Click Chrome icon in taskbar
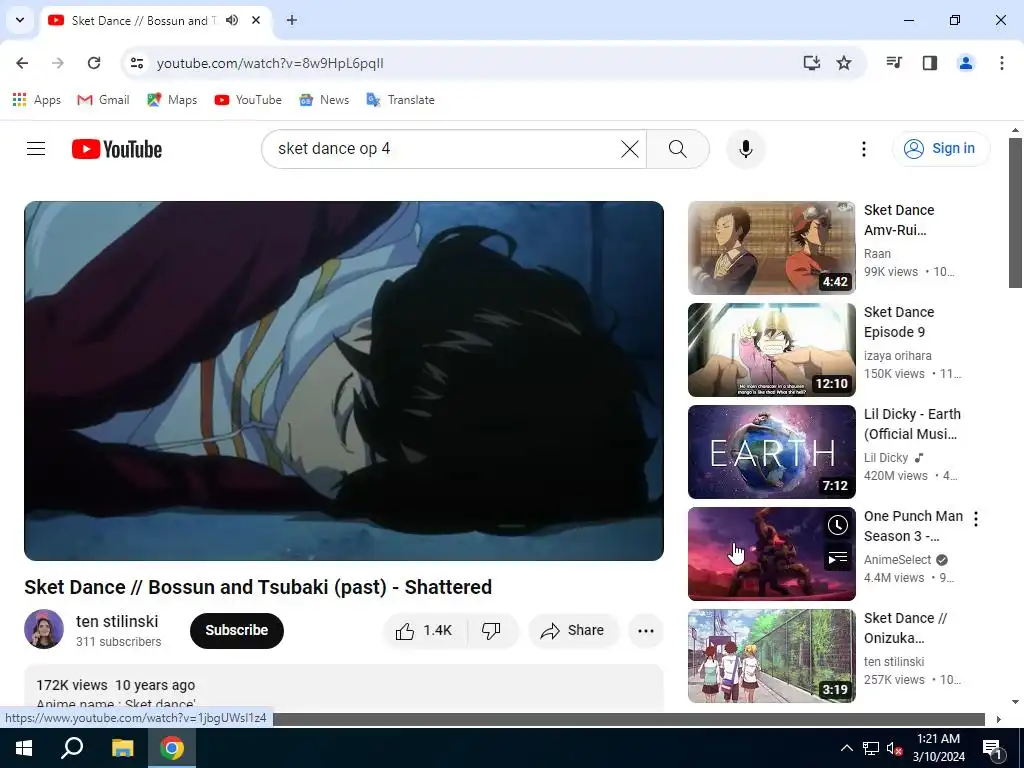Image resolution: width=1024 pixels, height=768 pixels. point(172,748)
